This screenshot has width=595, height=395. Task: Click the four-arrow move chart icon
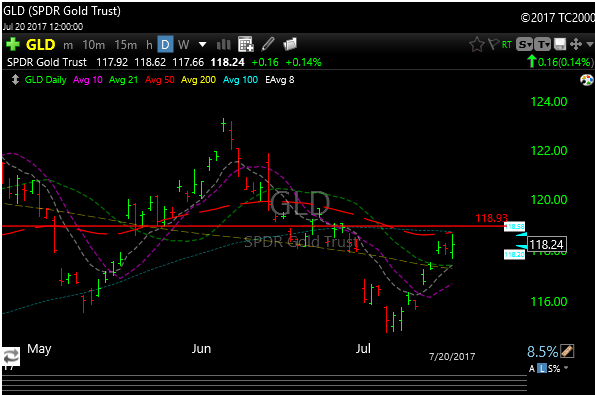coord(576,44)
